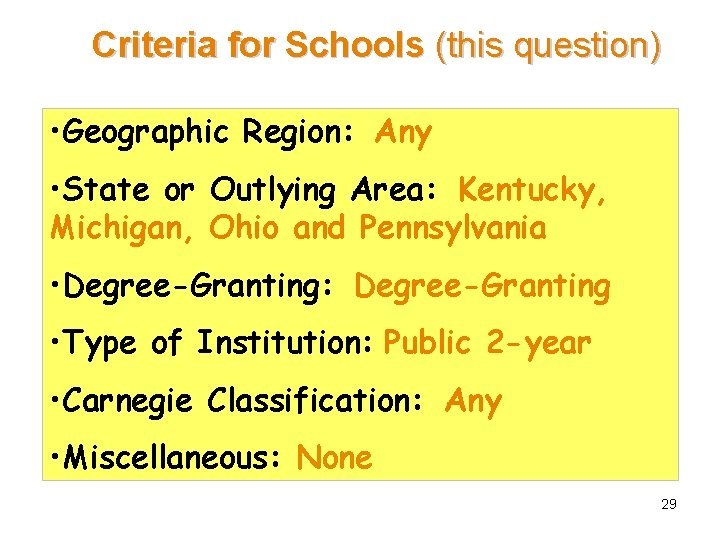Select the "(this question)" text in title
Viewport: 720px width, 540px height.
pyautogui.click(x=548, y=45)
